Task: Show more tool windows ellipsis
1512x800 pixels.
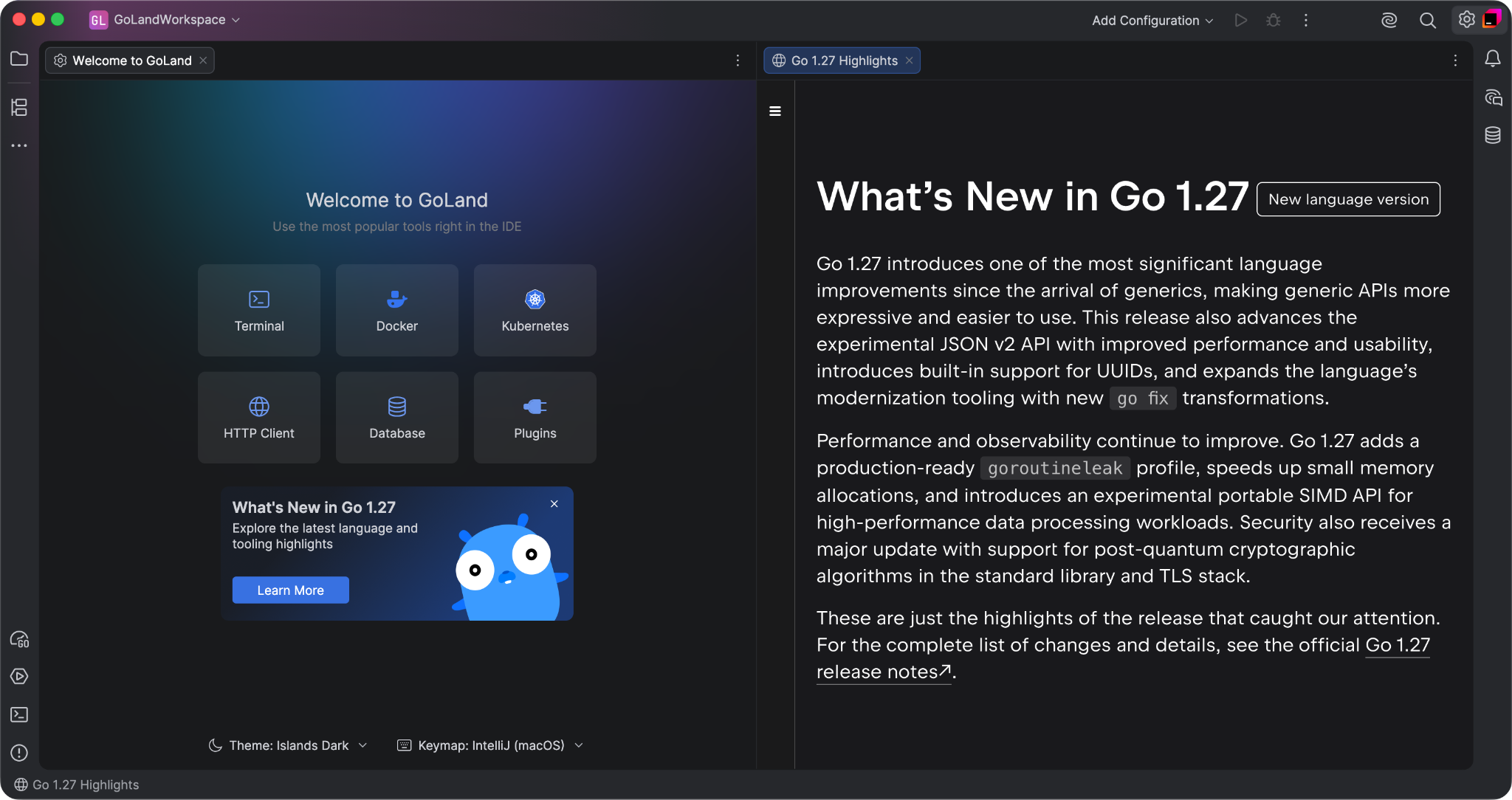Action: (19, 146)
